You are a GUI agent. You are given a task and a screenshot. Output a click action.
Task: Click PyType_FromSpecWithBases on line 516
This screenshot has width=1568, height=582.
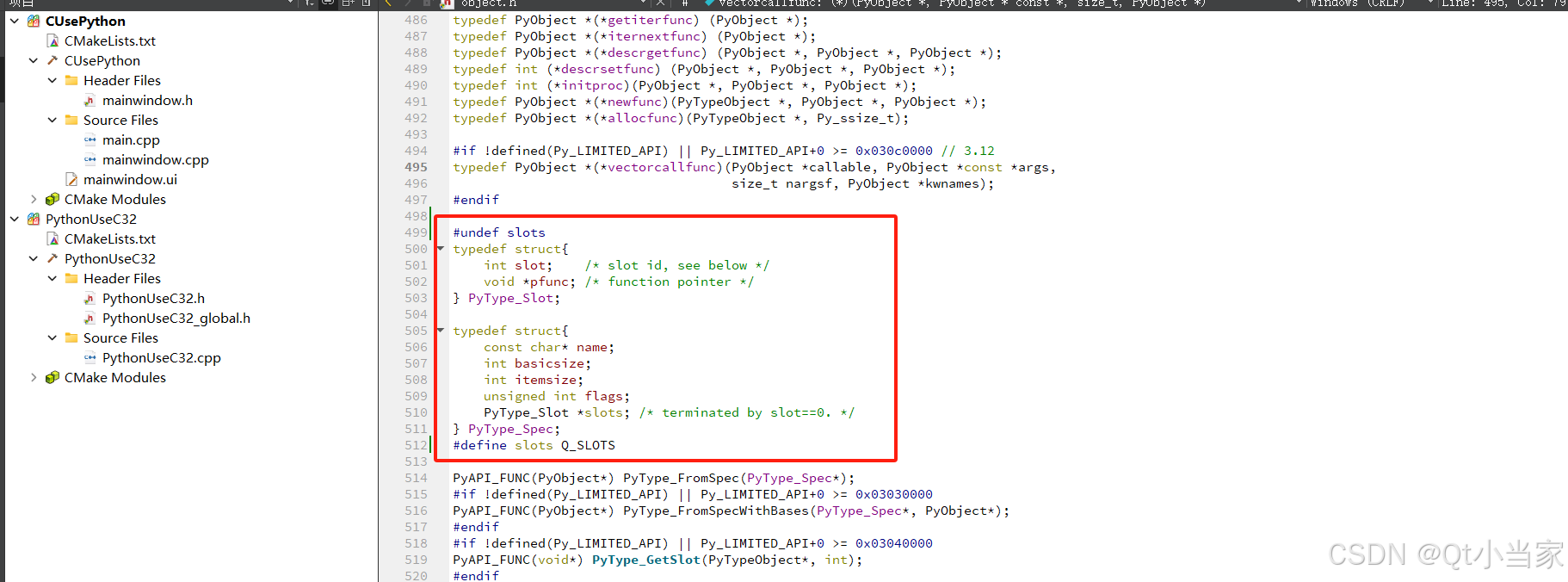point(715,511)
